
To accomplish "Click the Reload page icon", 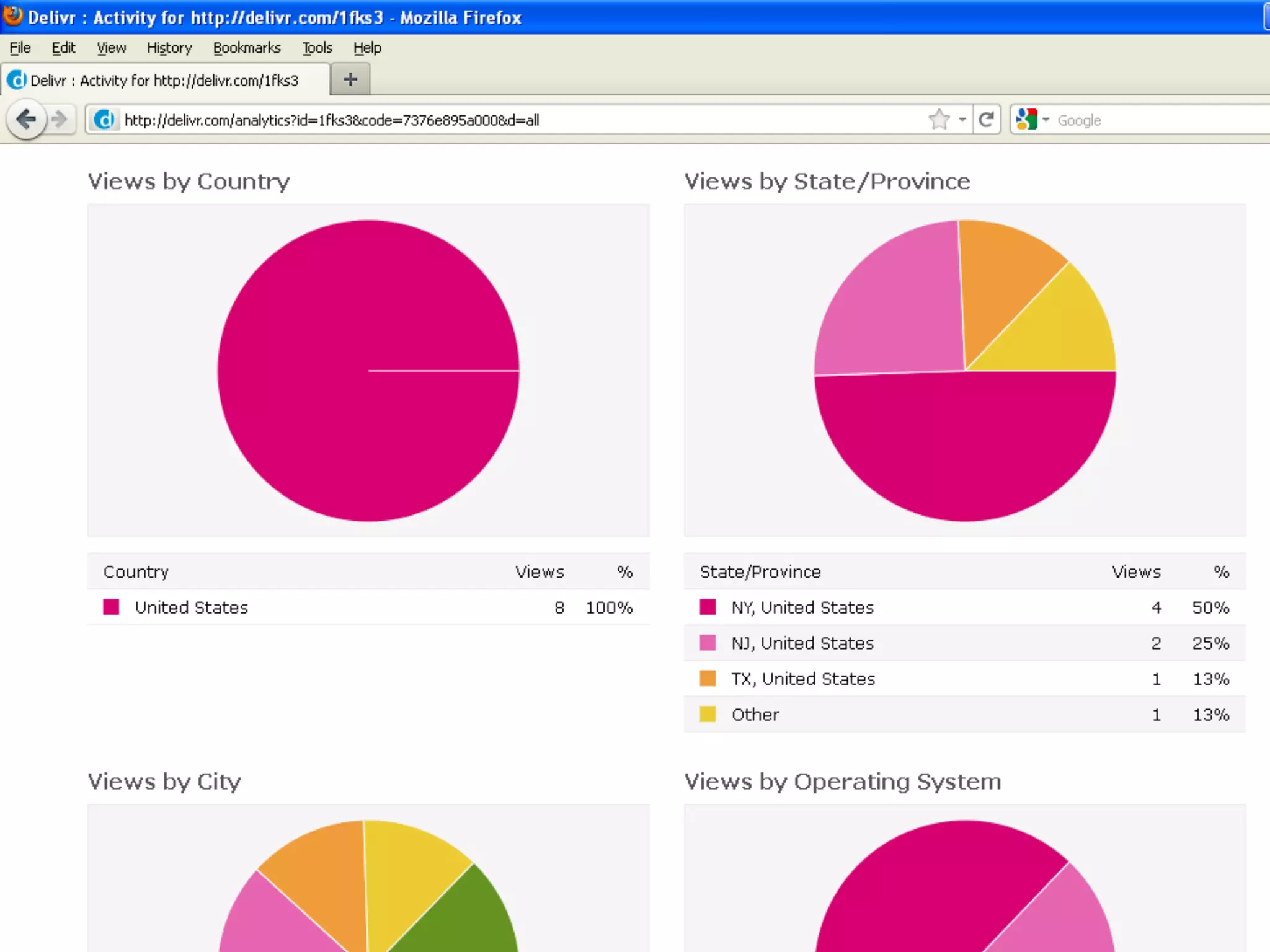I will (x=986, y=119).
